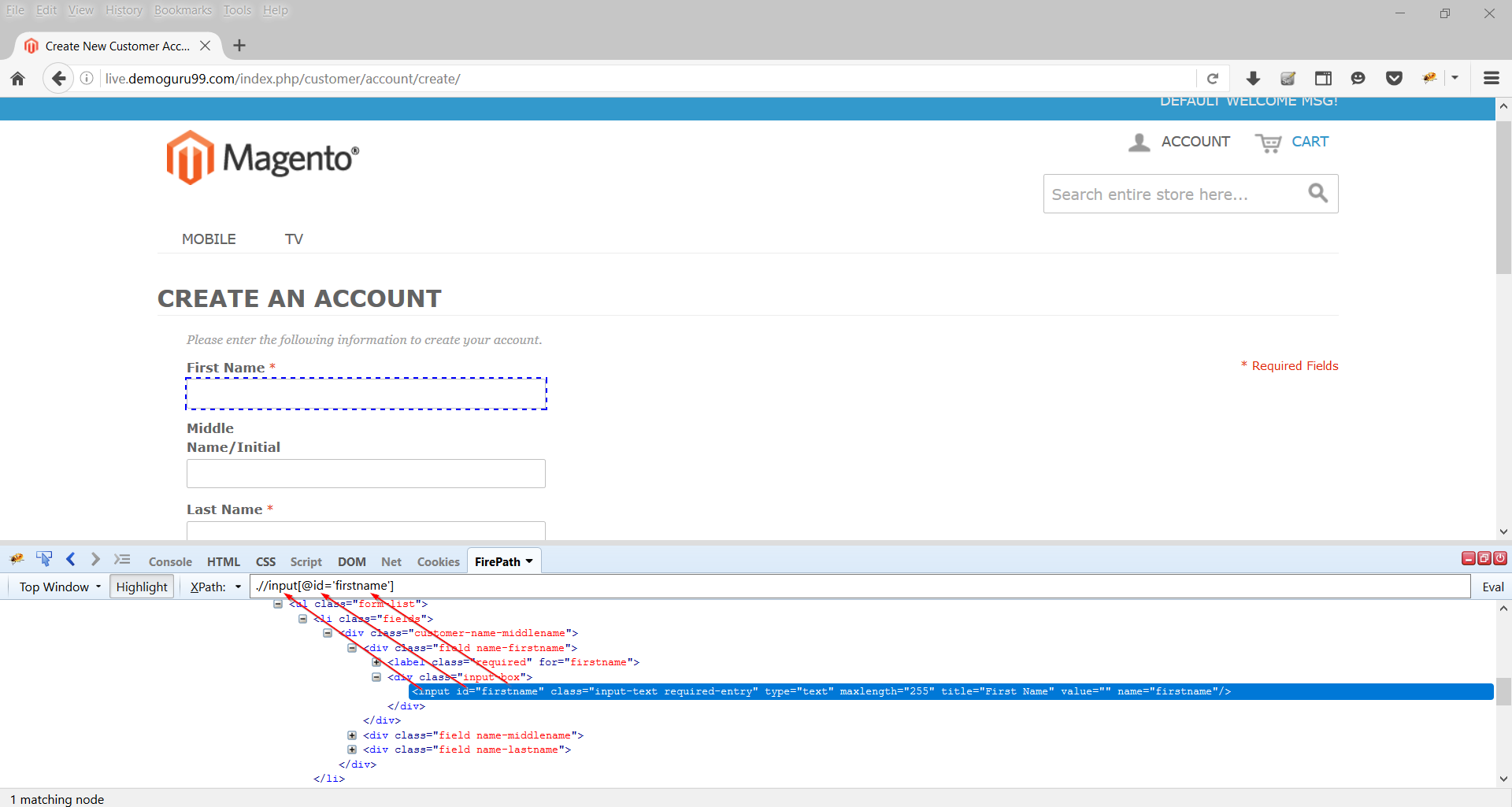Close the Create New Customer Account tab
The width and height of the screenshot is (1512, 807).
pos(205,46)
